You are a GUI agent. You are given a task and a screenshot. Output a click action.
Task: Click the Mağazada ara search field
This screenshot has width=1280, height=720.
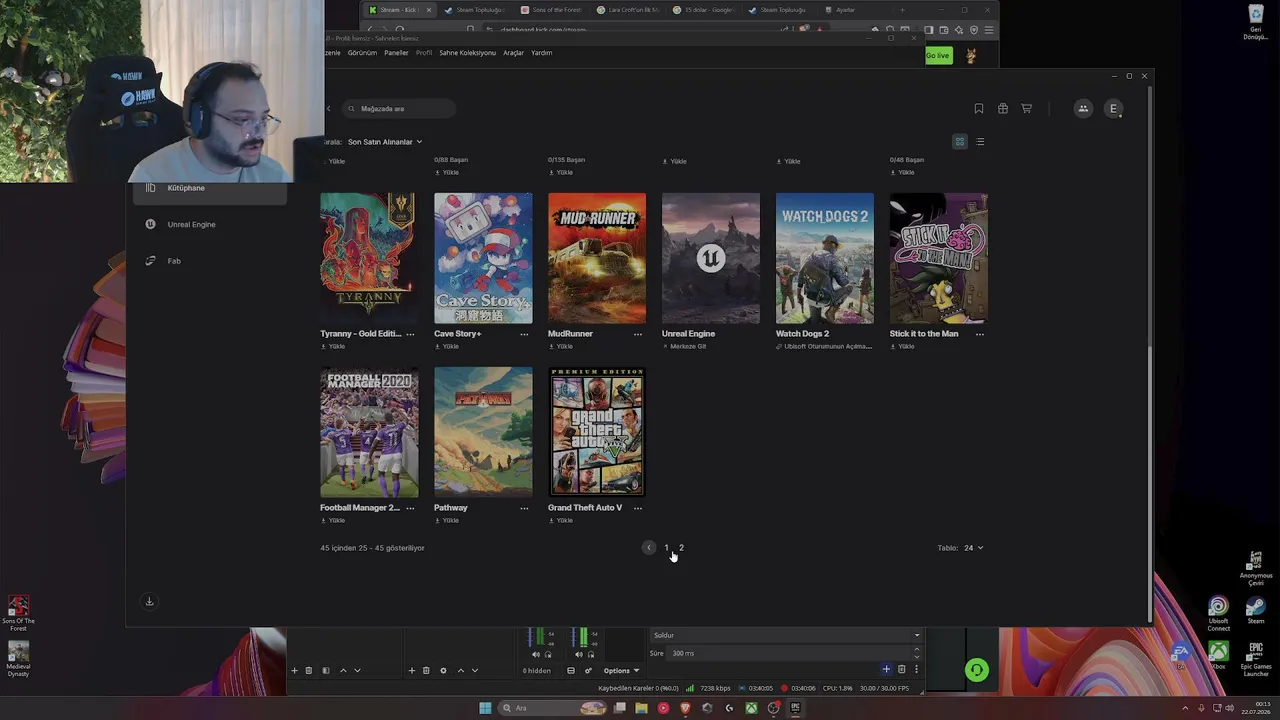tap(399, 109)
